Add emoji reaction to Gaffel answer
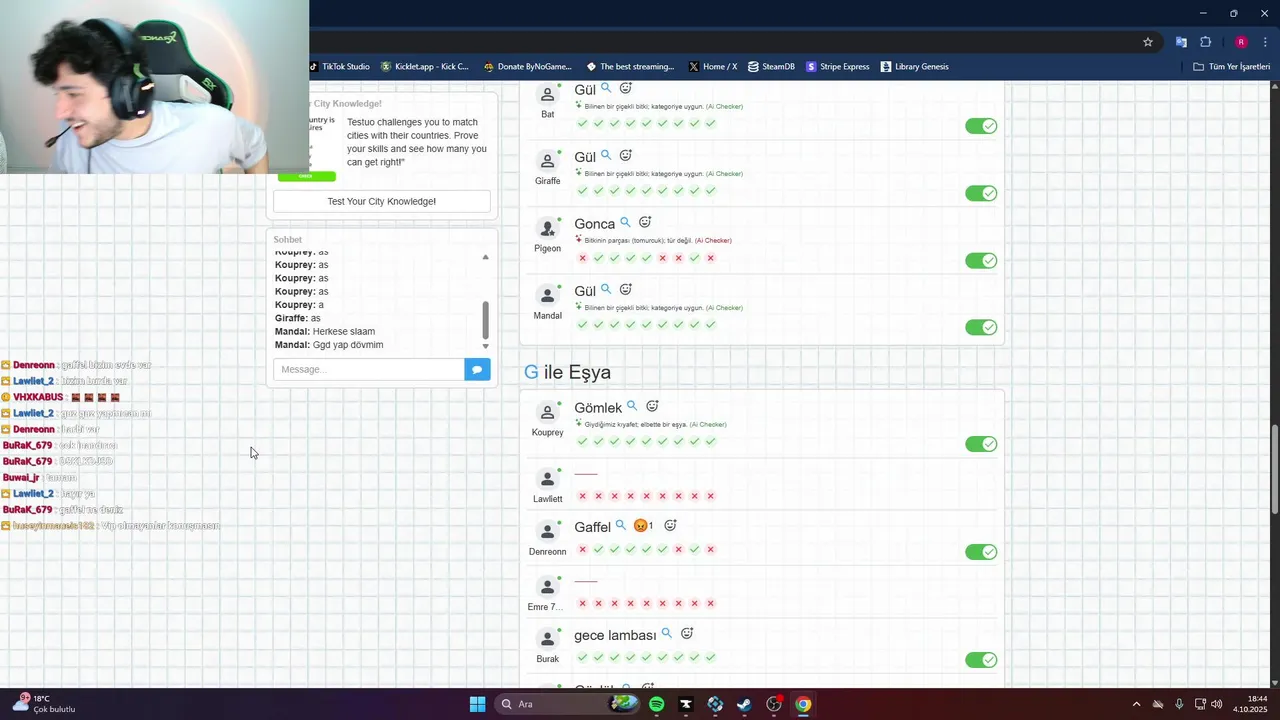Screen dimensions: 1280x720 tap(671, 526)
